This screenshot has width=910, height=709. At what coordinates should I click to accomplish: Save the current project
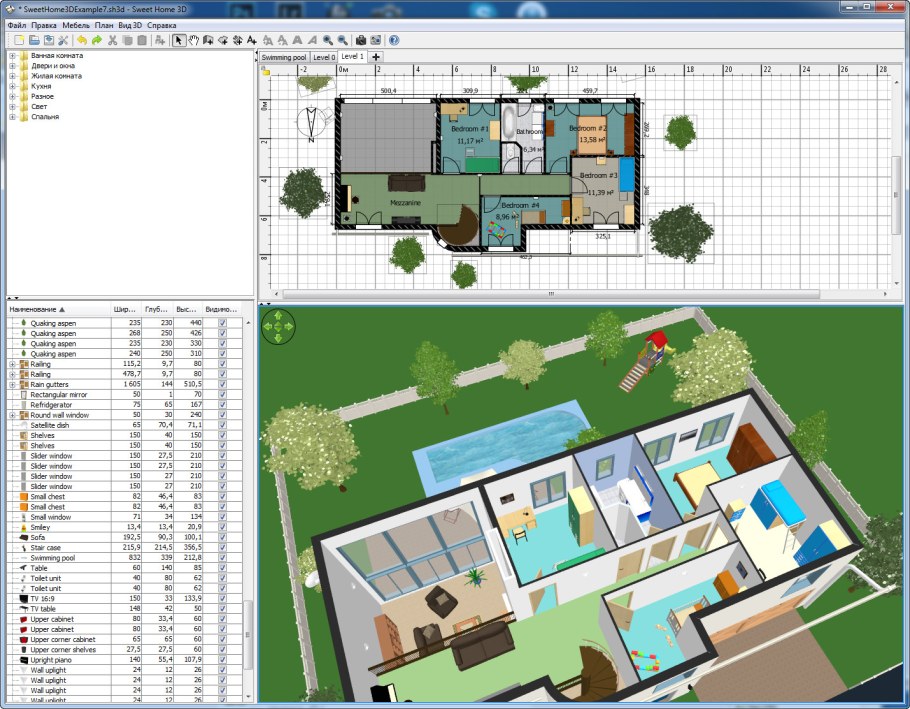click(49, 41)
